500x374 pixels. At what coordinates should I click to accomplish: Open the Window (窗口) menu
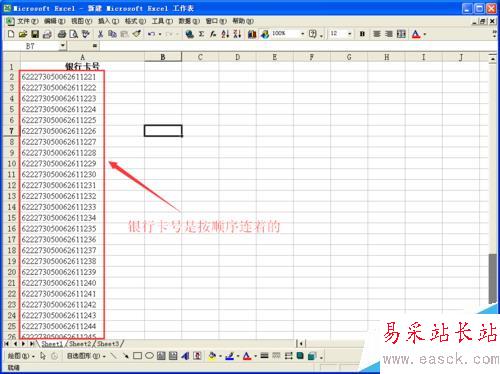click(x=216, y=21)
